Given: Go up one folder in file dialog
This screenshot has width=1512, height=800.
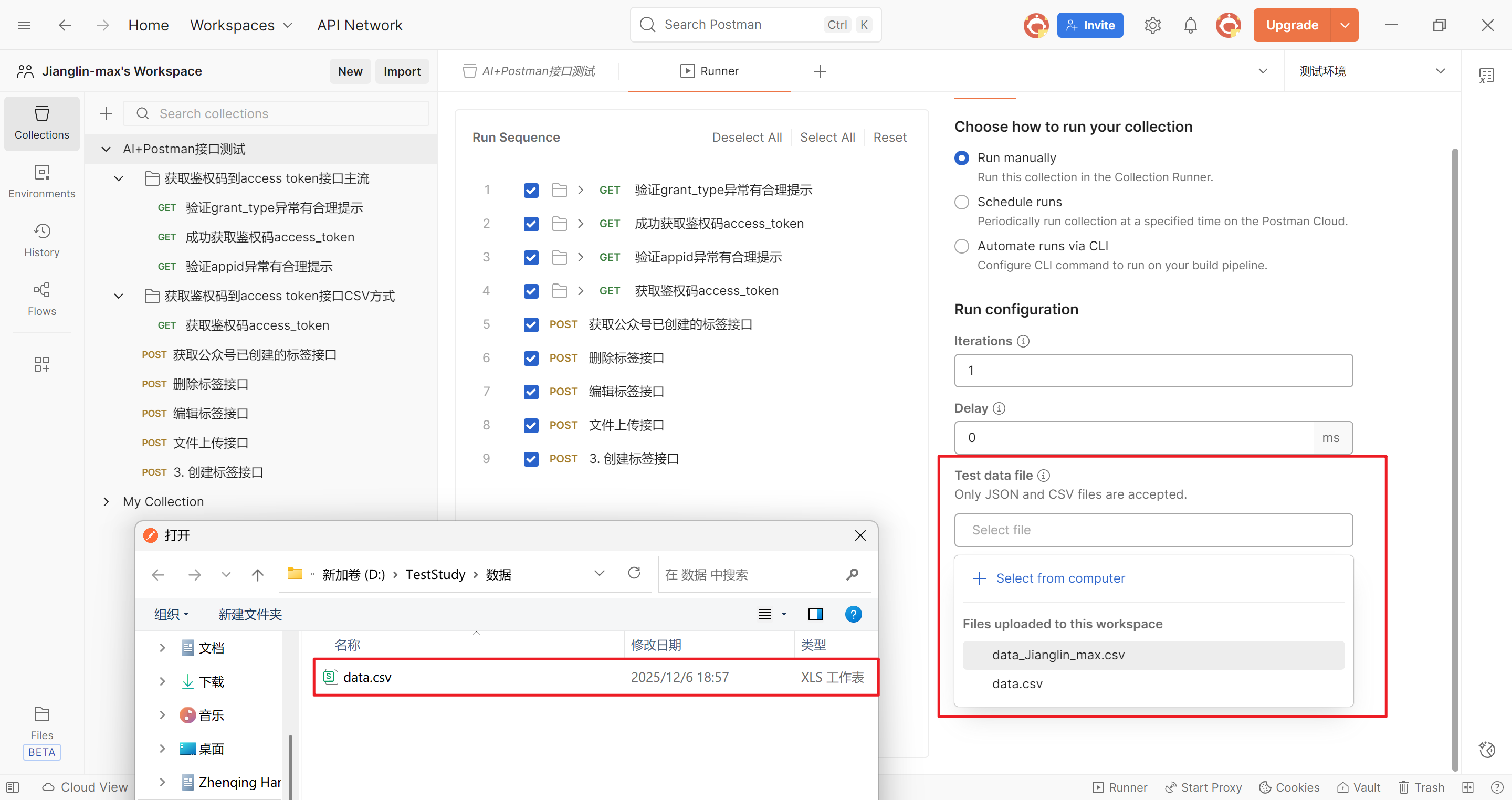Looking at the screenshot, I should (x=257, y=575).
